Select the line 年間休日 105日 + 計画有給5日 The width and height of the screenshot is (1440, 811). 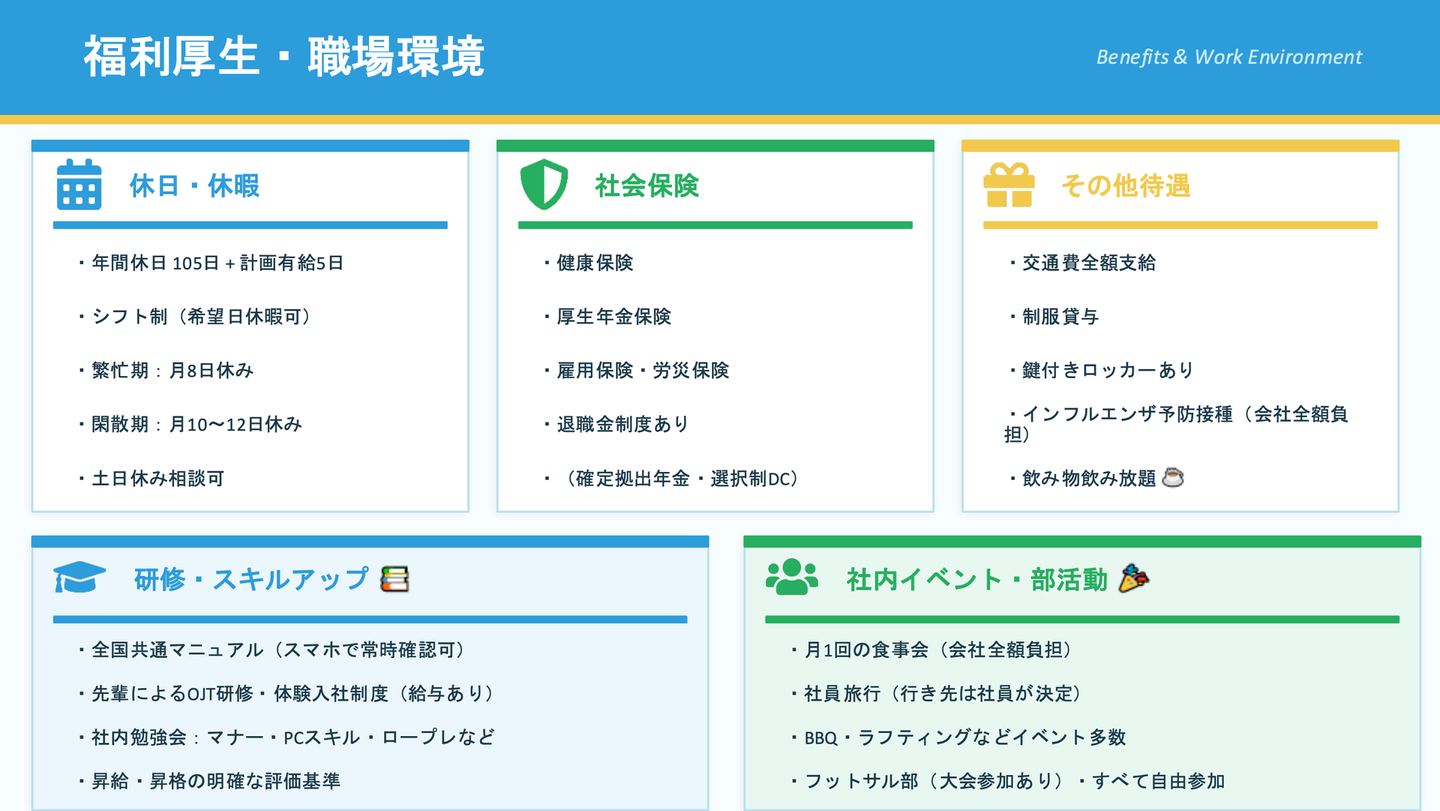[211, 263]
